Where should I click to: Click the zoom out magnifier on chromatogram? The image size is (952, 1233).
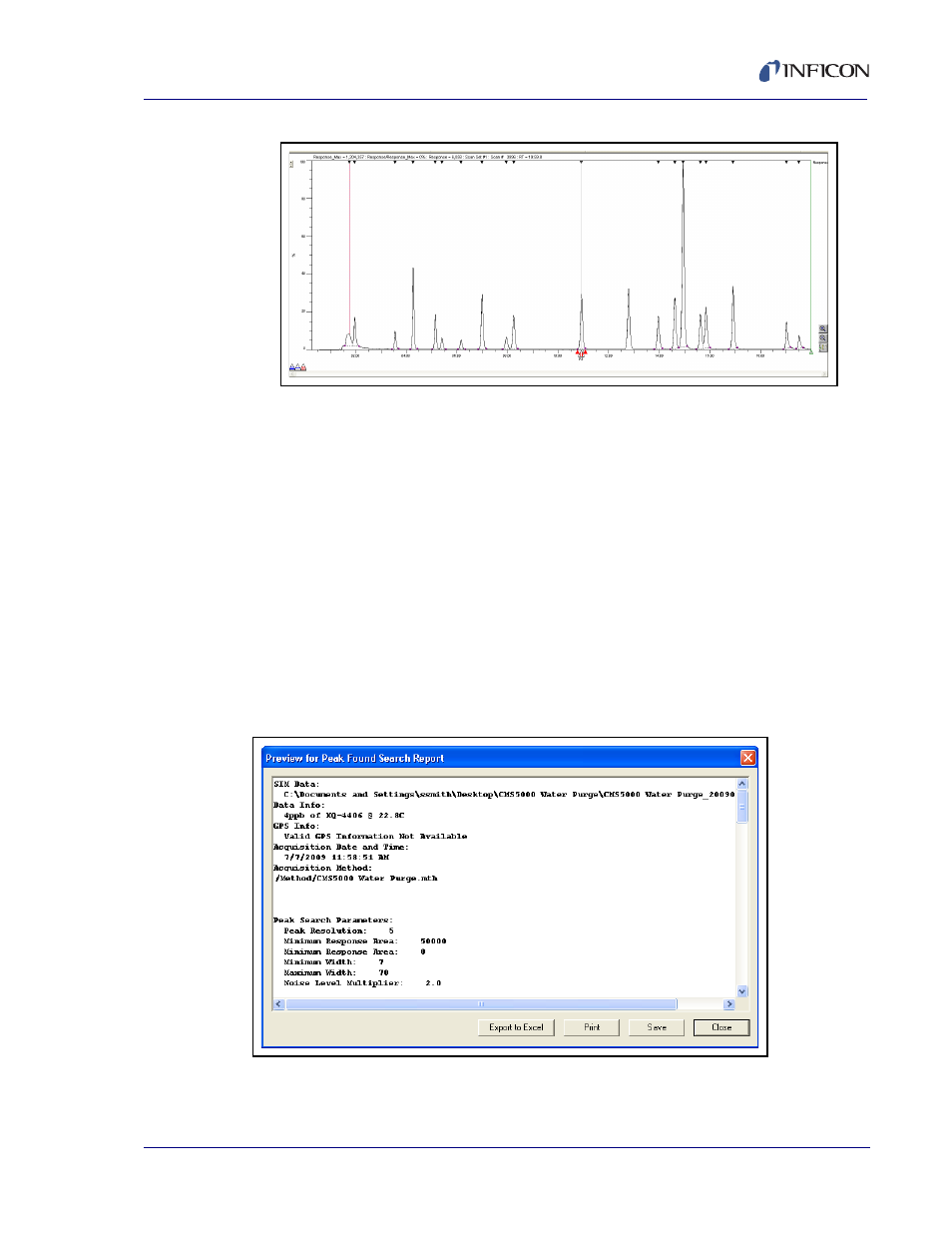pyautogui.click(x=822, y=337)
